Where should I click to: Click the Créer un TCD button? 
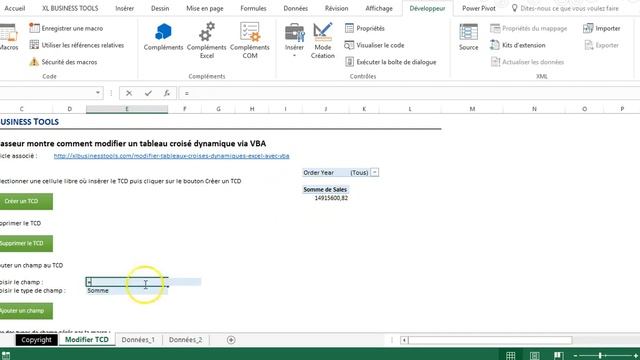26,201
